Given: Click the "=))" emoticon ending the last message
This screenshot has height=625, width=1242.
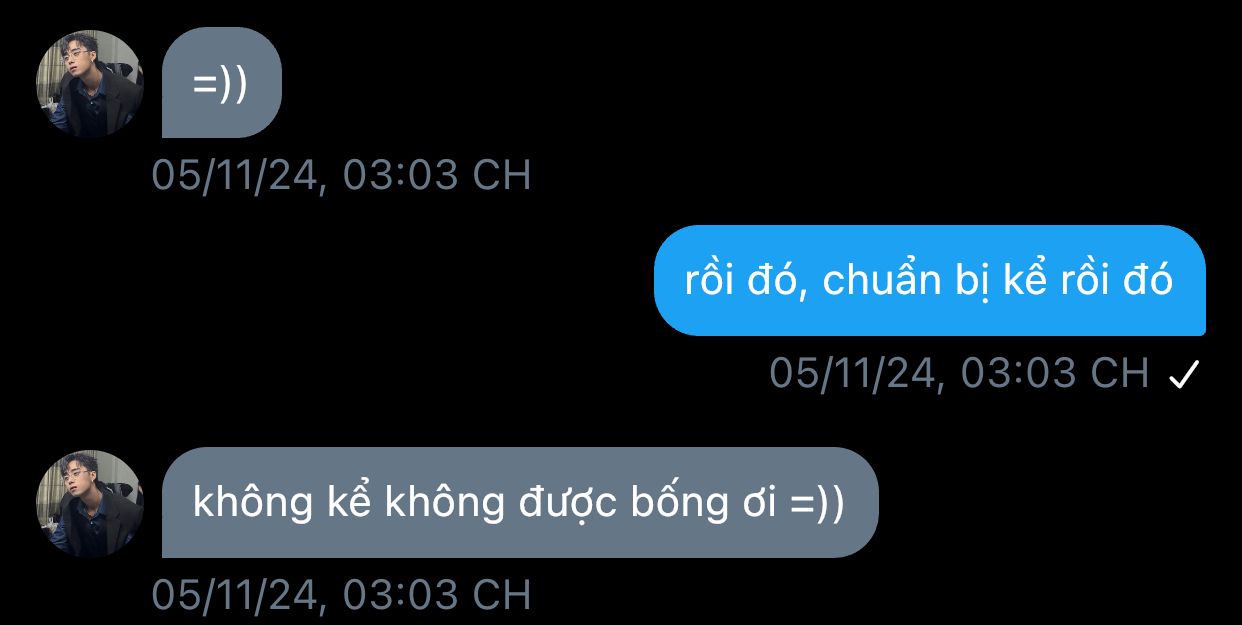Looking at the screenshot, I should point(817,503).
